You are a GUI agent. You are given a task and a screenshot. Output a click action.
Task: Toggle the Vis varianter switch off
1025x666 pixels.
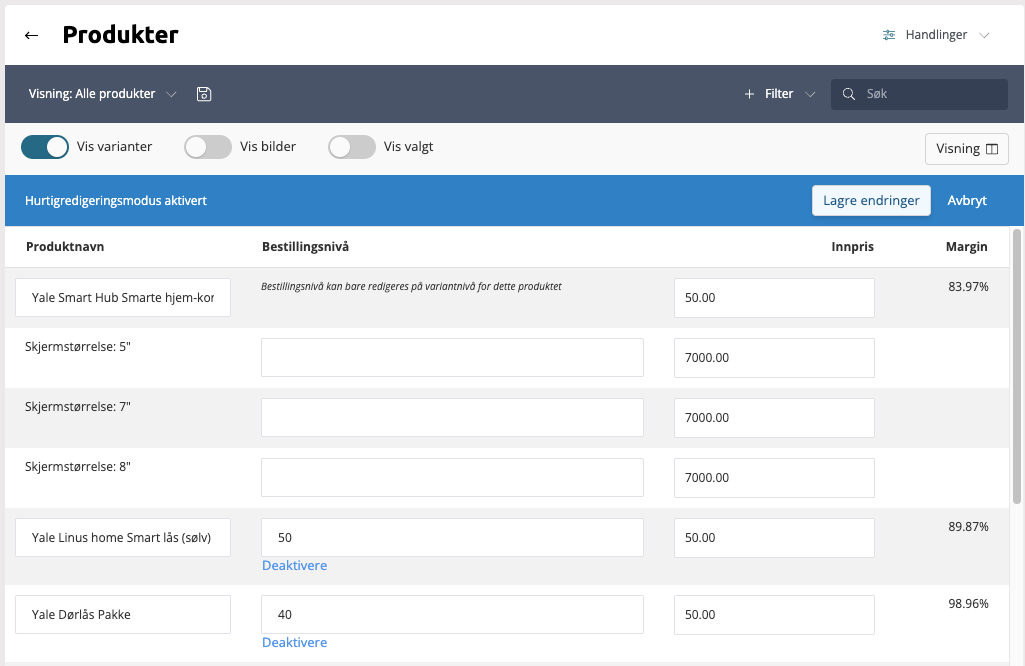click(44, 147)
